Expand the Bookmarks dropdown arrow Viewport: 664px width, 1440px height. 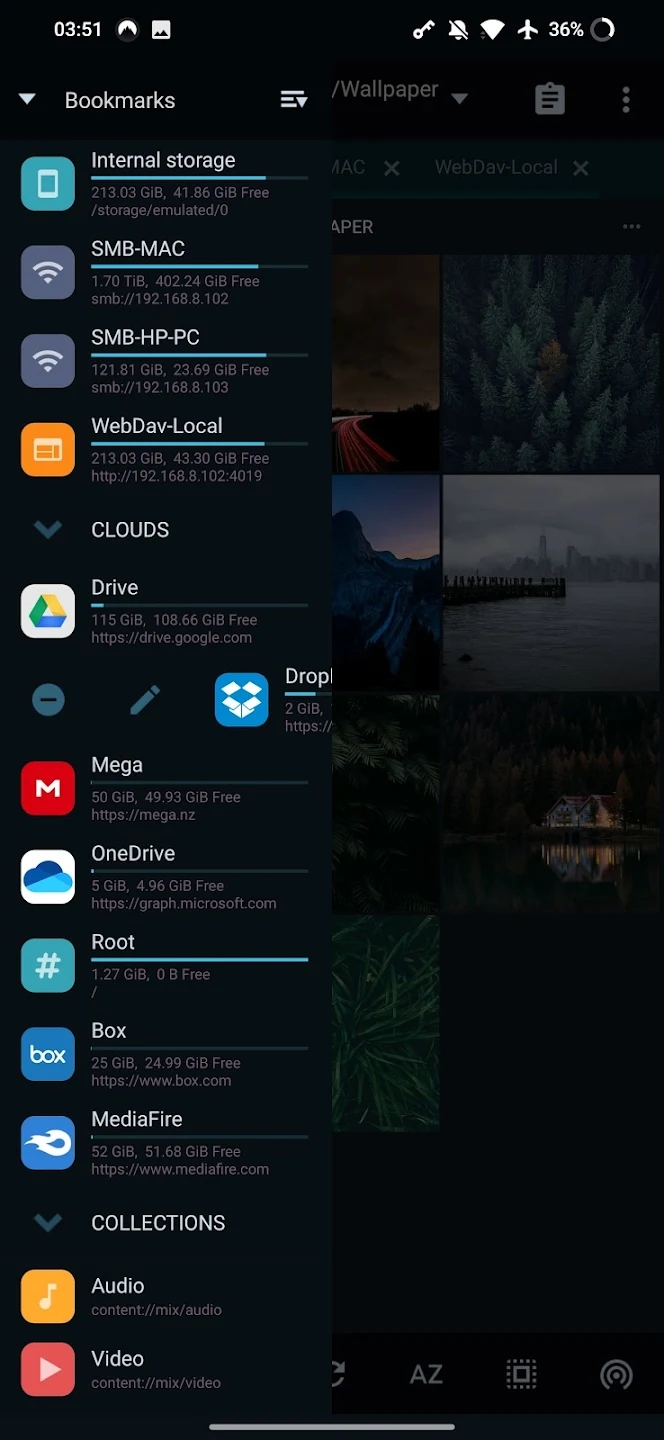tap(27, 100)
